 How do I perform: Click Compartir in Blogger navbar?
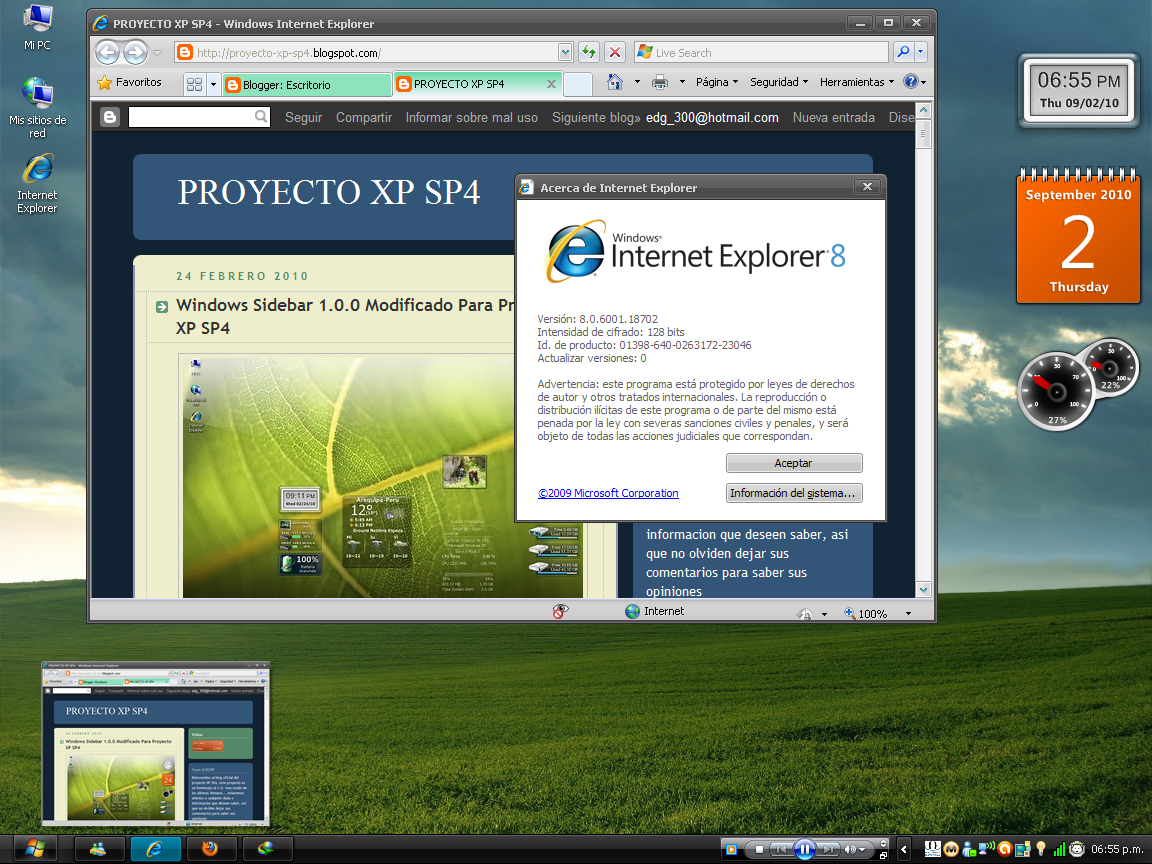coord(364,118)
